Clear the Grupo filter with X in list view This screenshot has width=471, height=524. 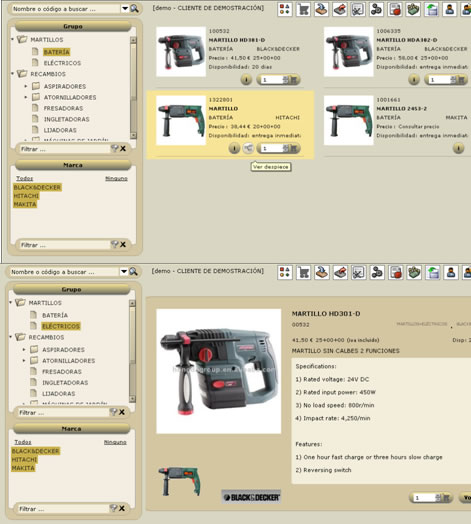point(123,149)
